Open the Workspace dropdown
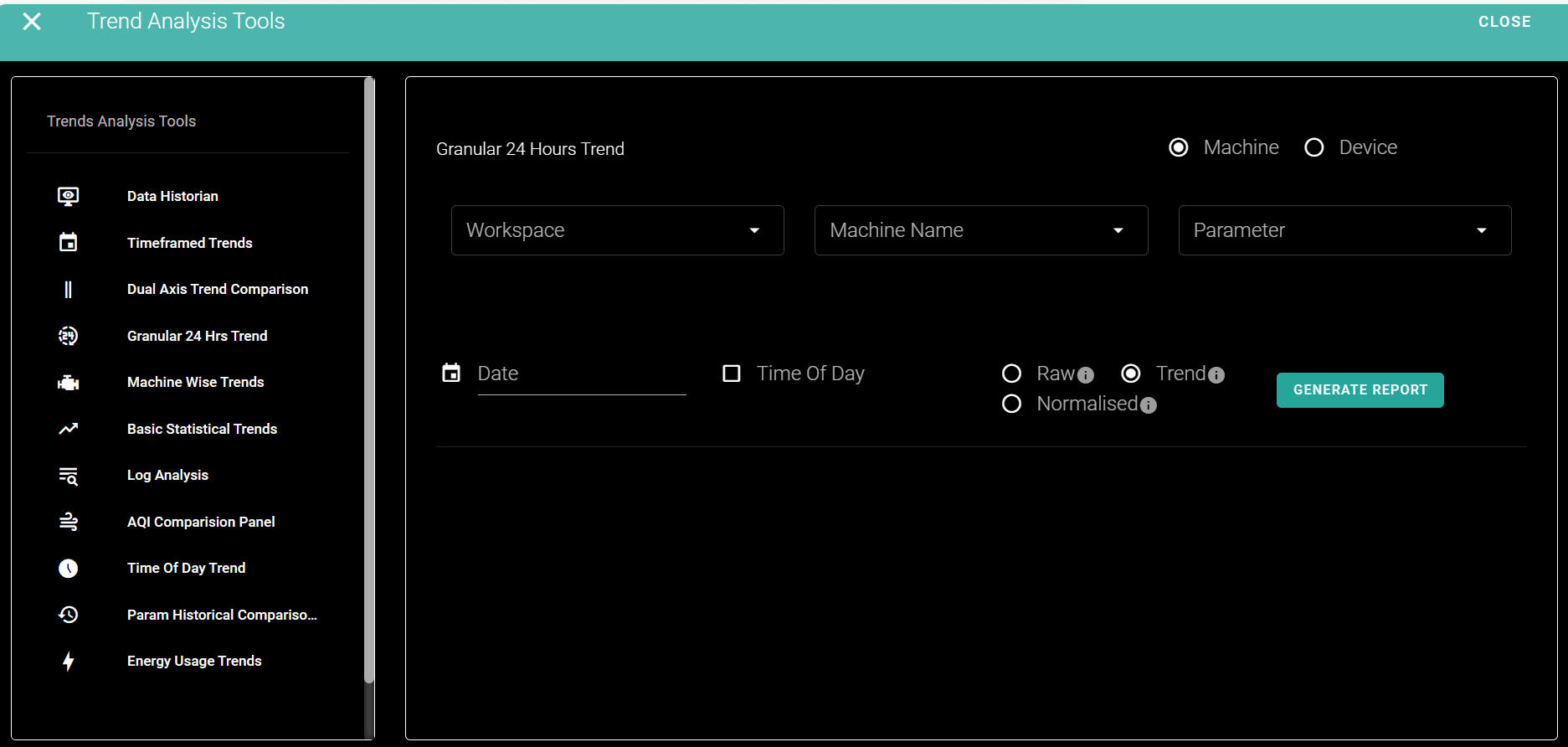This screenshot has width=1568, height=747. click(x=617, y=230)
